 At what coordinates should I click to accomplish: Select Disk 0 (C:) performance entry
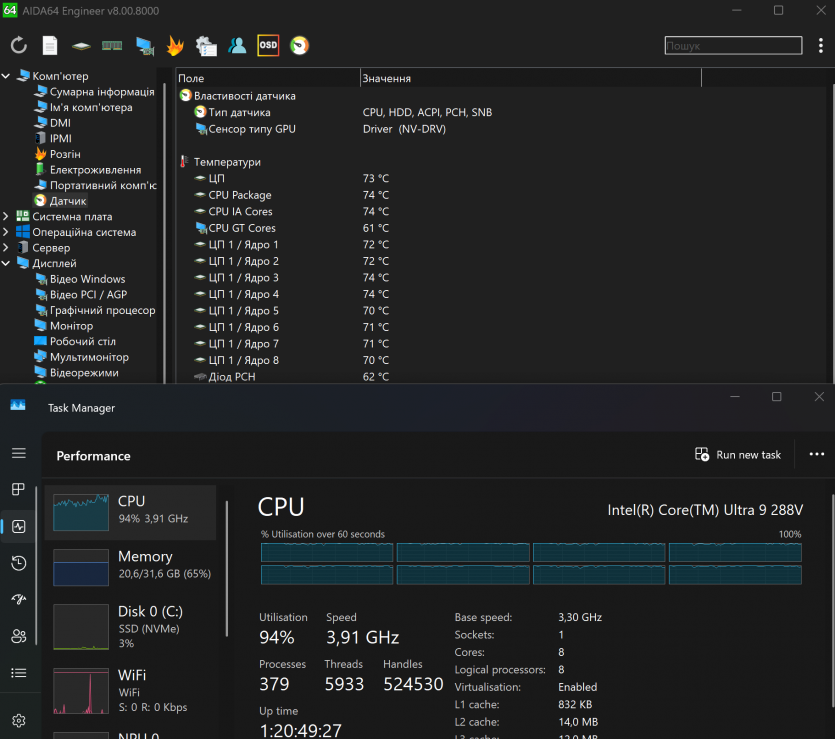click(x=130, y=621)
